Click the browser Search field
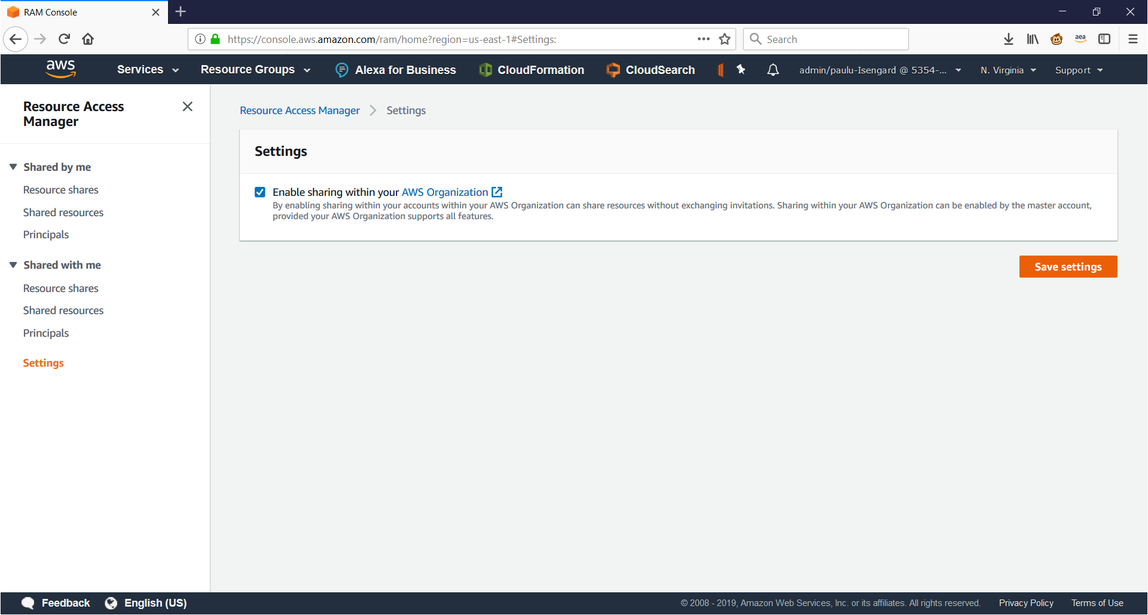Image resolution: width=1148 pixels, height=615 pixels. 826,40
